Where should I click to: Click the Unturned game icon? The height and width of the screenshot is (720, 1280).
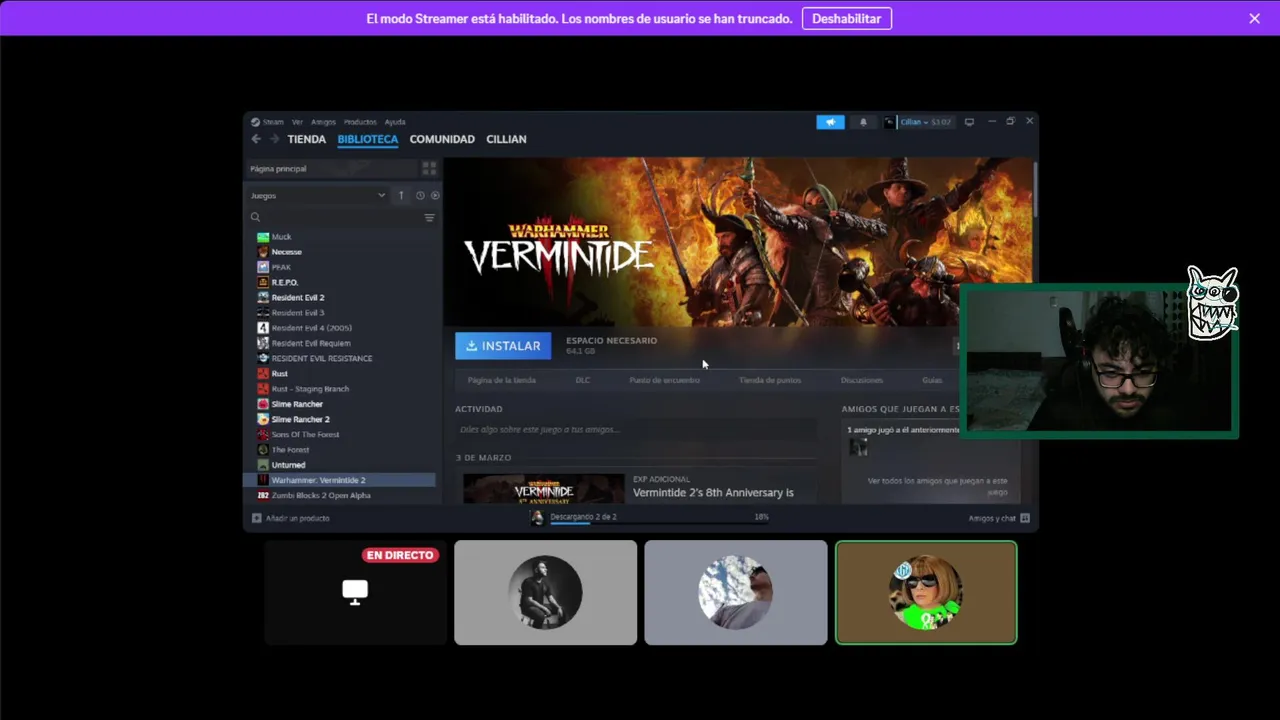pyautogui.click(x=263, y=465)
